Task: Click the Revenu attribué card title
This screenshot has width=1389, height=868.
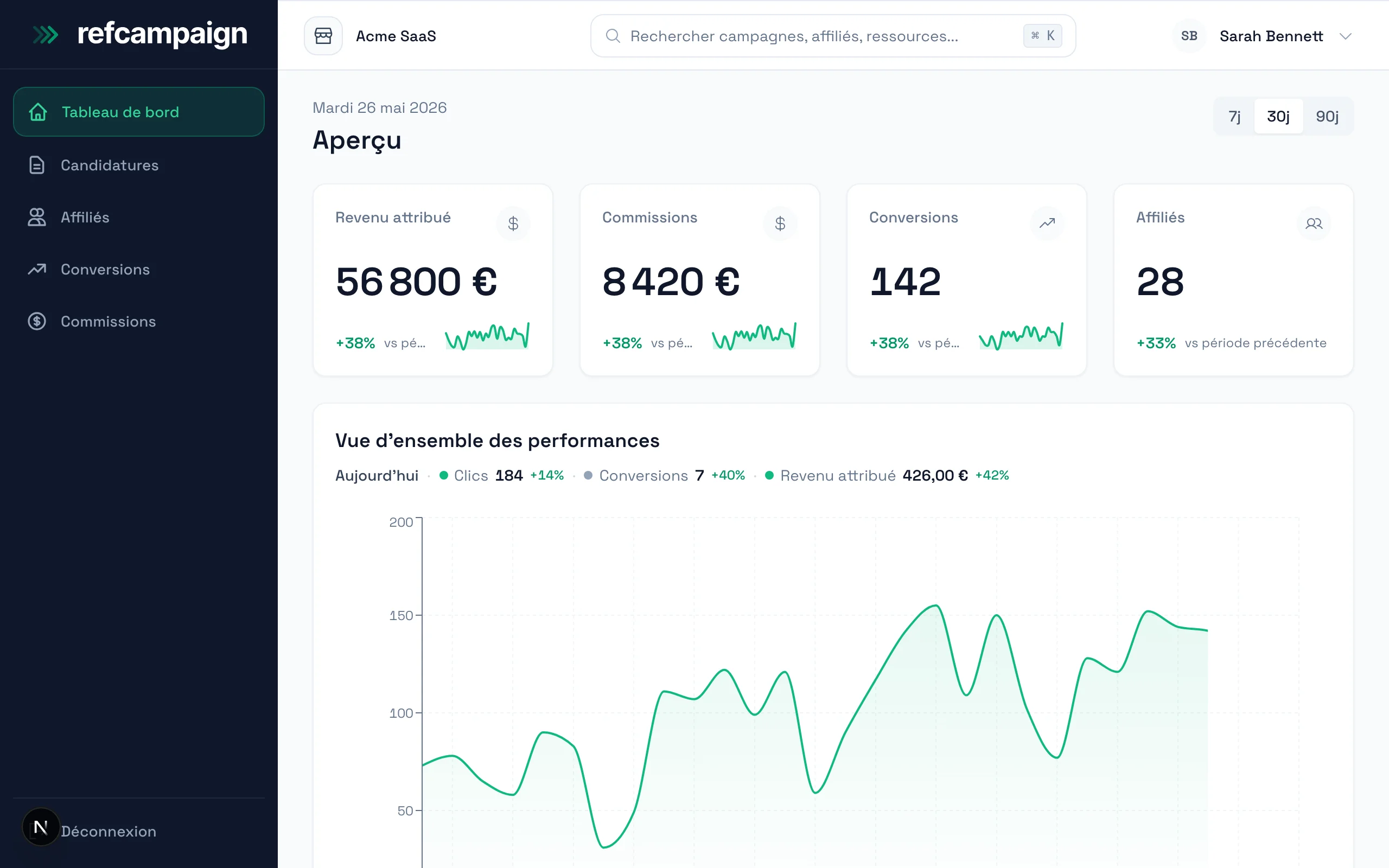Action: (393, 218)
